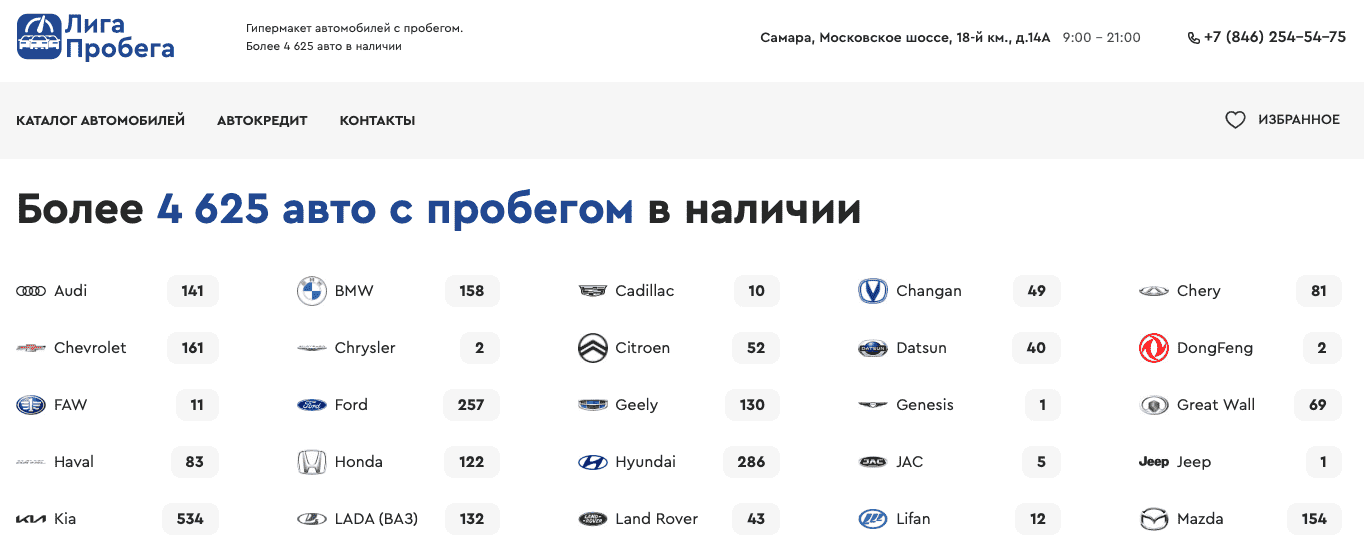
Task: Call phone number +7 (846) 254-54-75
Action: 1275,37
